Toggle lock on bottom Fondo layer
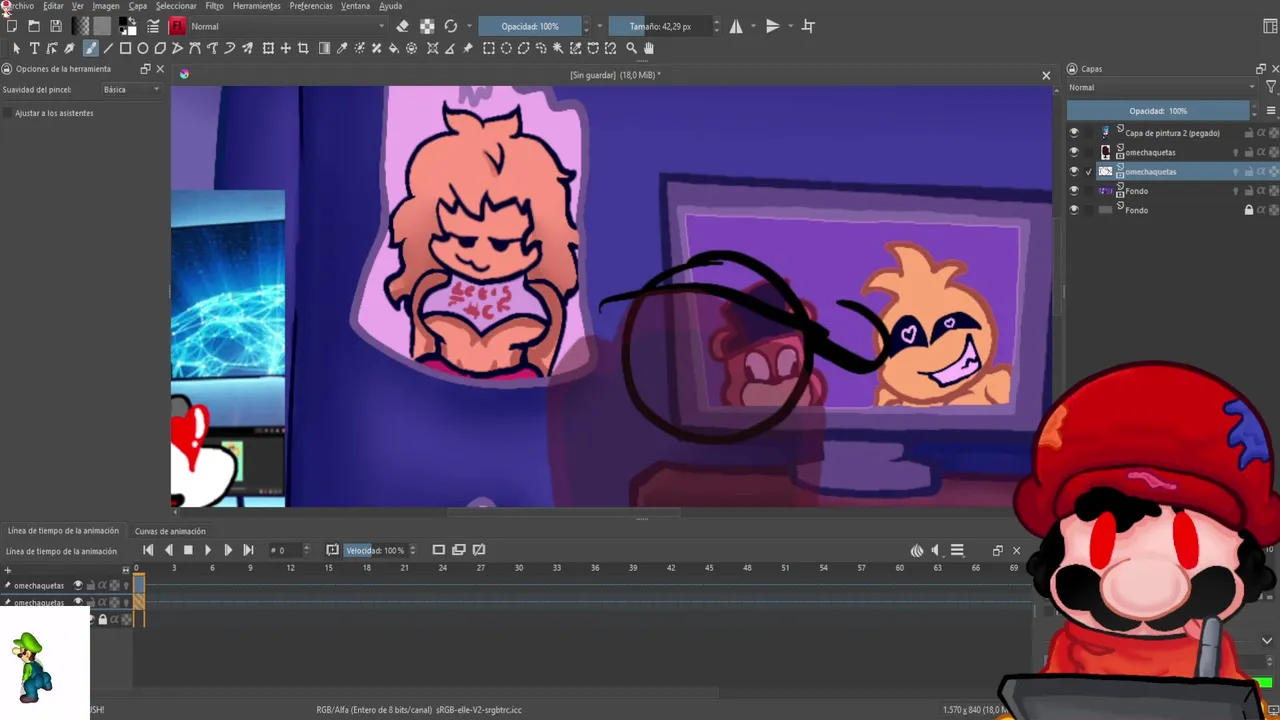The width and height of the screenshot is (1280, 720). pos(1248,210)
